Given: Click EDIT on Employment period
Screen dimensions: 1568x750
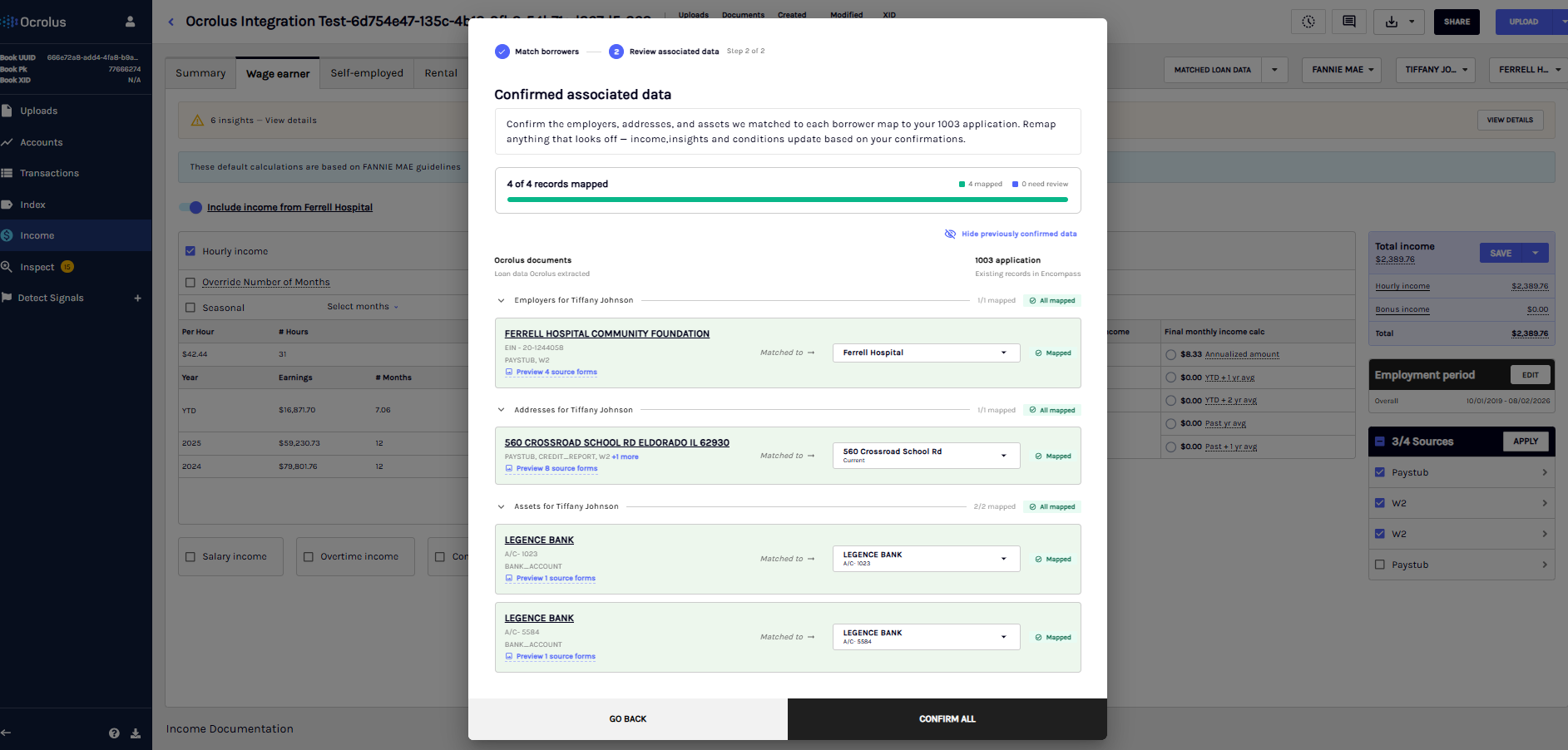Looking at the screenshot, I should pyautogui.click(x=1531, y=375).
